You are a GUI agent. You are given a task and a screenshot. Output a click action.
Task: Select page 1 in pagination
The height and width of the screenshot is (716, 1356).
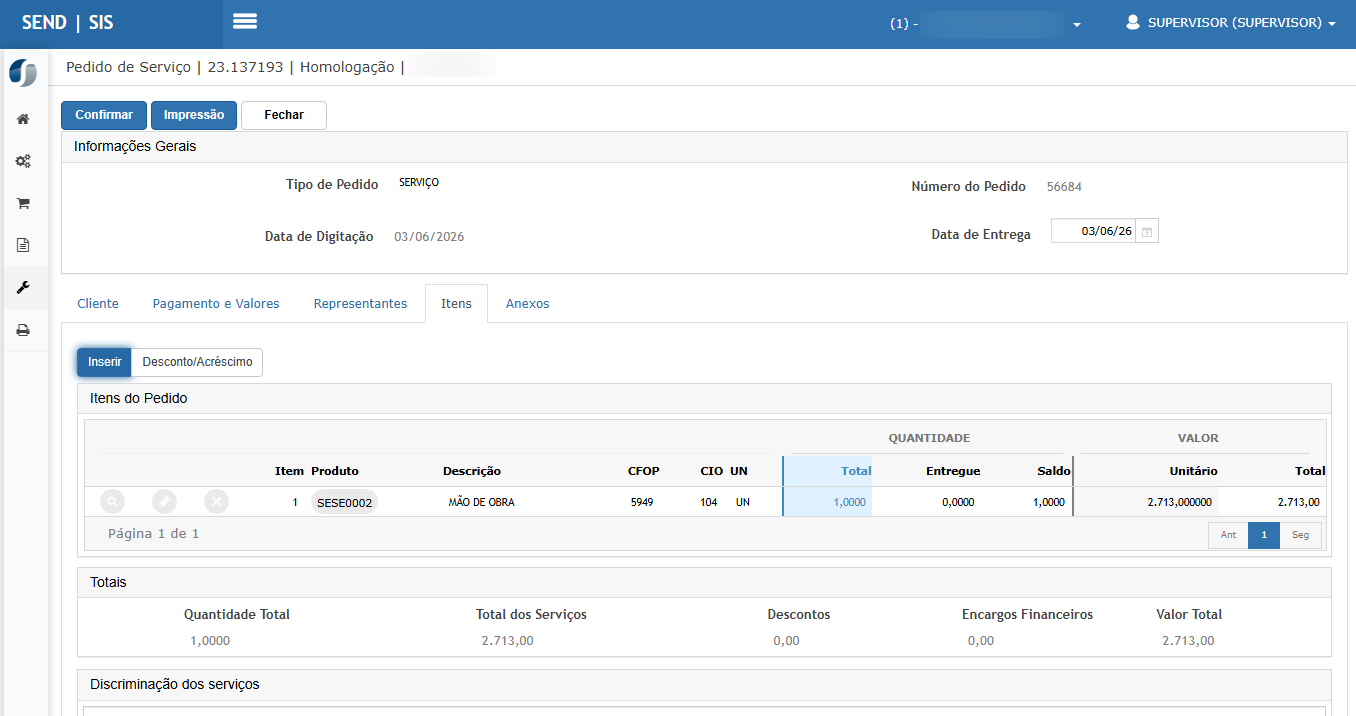click(x=1264, y=535)
